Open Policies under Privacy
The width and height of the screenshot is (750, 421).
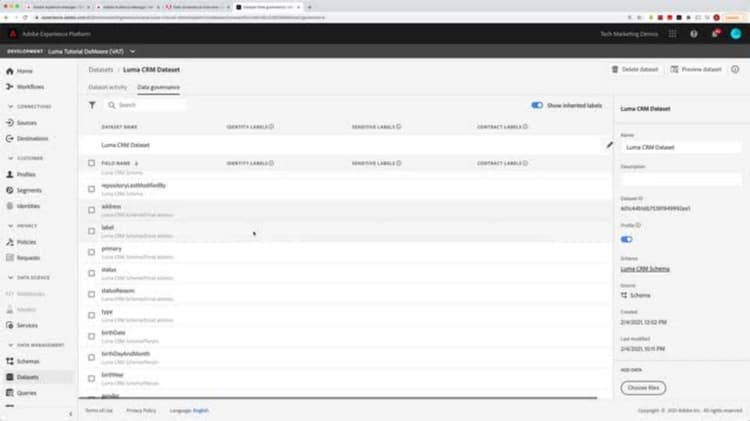click(21, 242)
